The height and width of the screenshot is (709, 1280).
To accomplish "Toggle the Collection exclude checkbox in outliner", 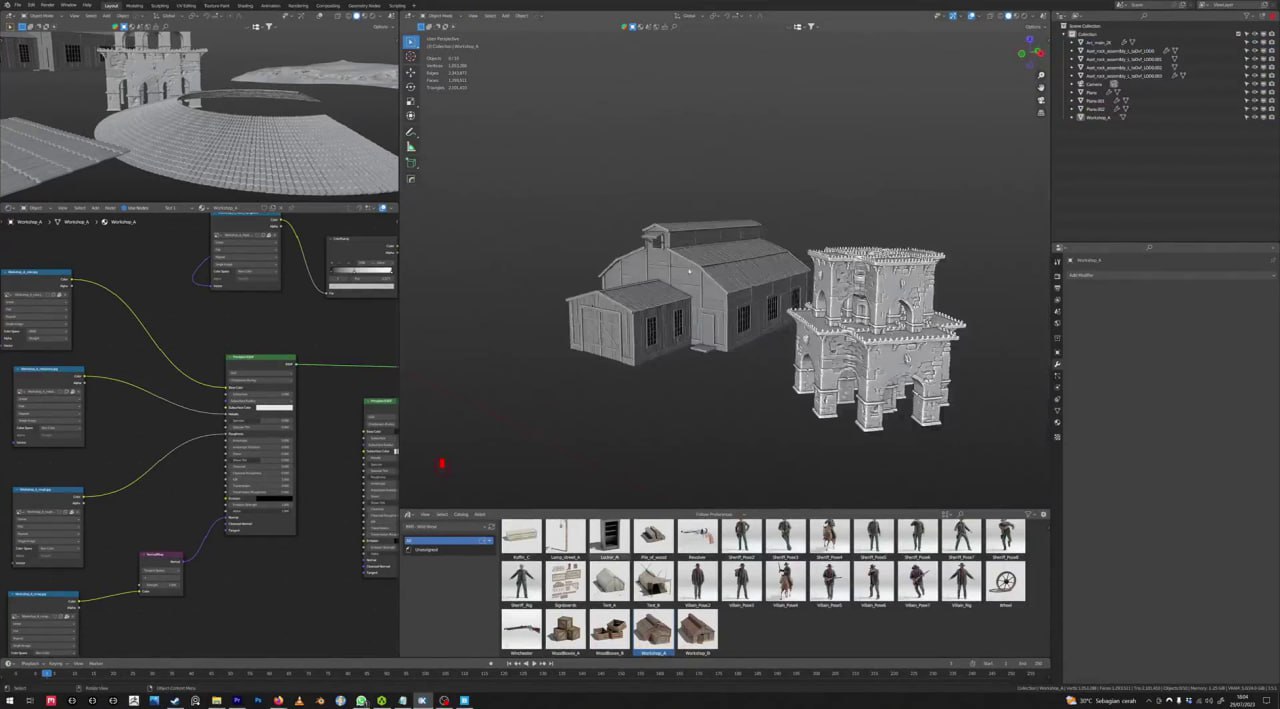I will 1238,34.
